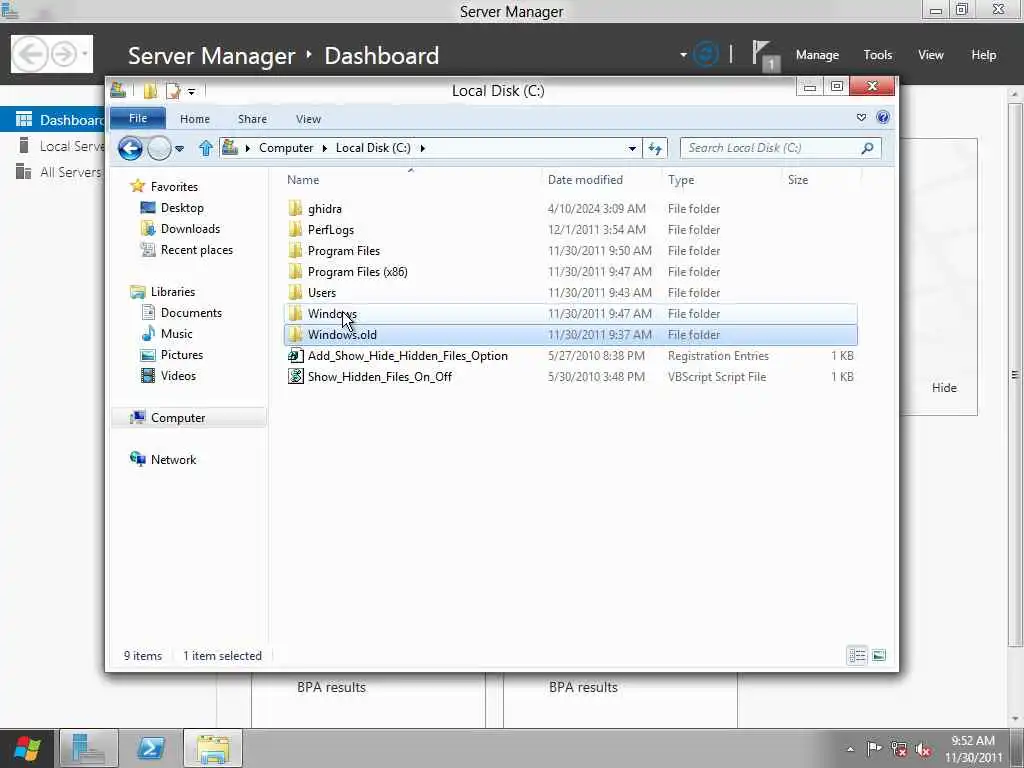The height and width of the screenshot is (768, 1024).
Task: Open Server Manager Help menu
Action: tap(983, 55)
